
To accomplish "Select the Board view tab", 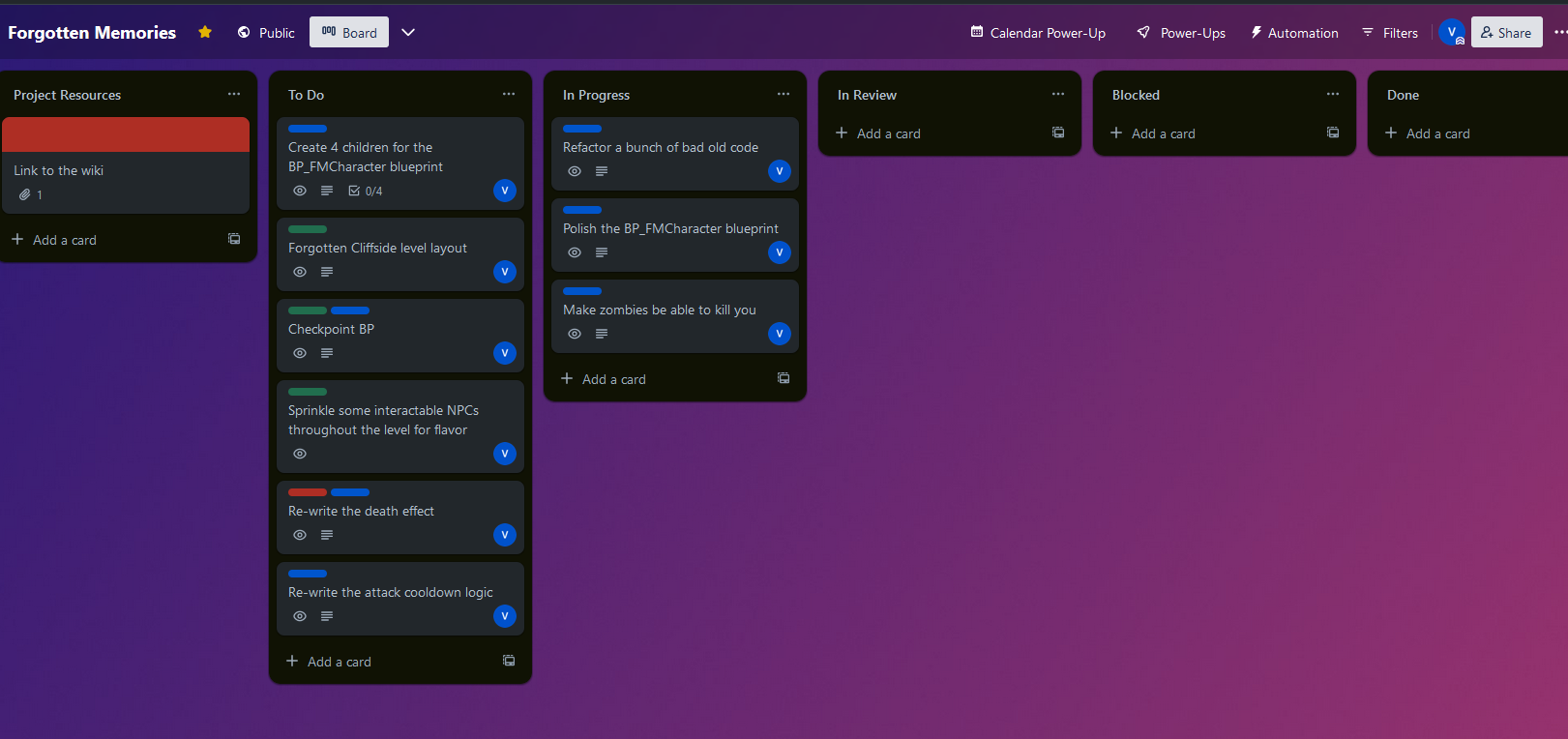I will click(x=349, y=32).
